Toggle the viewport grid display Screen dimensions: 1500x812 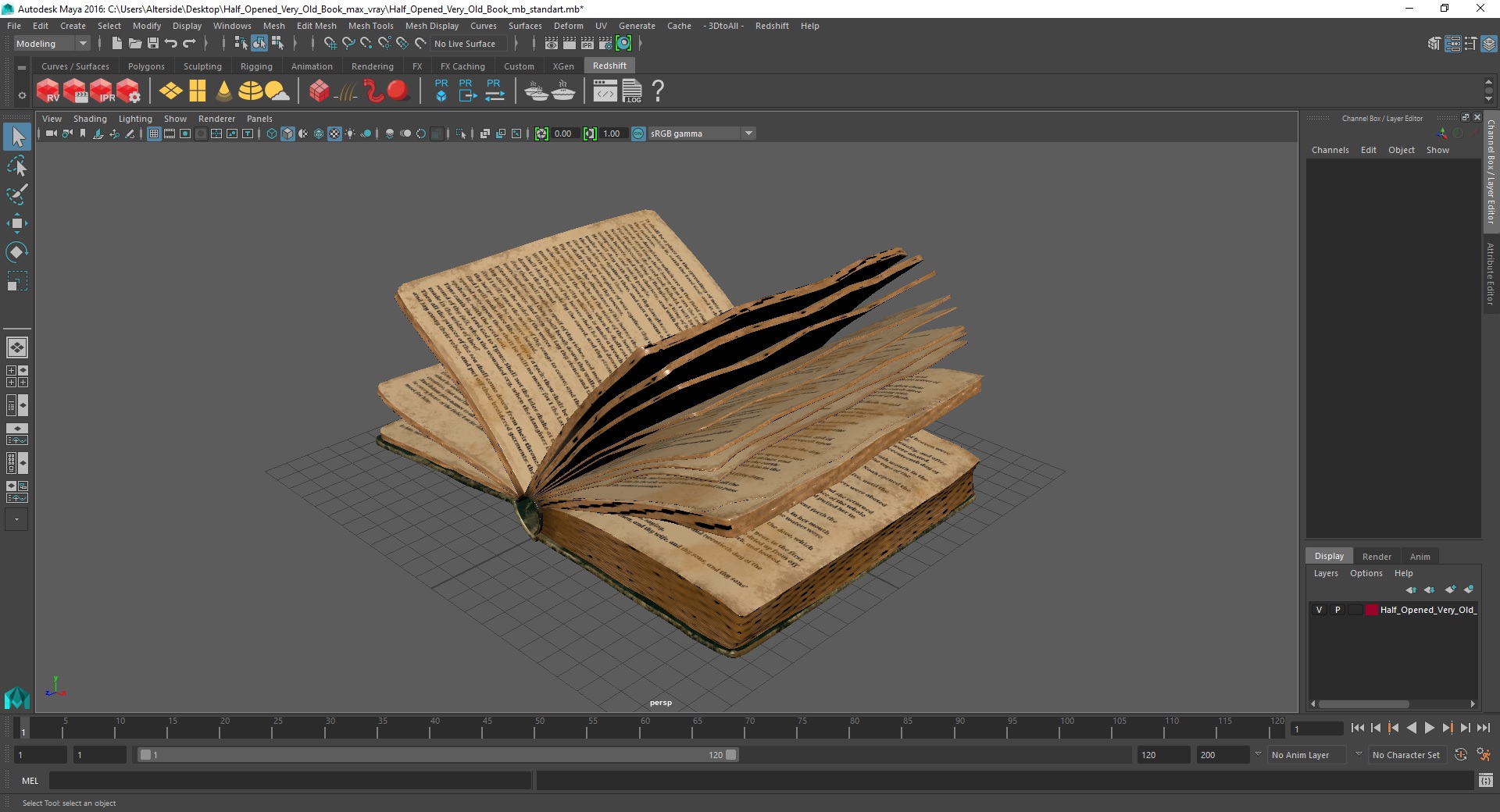point(154,134)
